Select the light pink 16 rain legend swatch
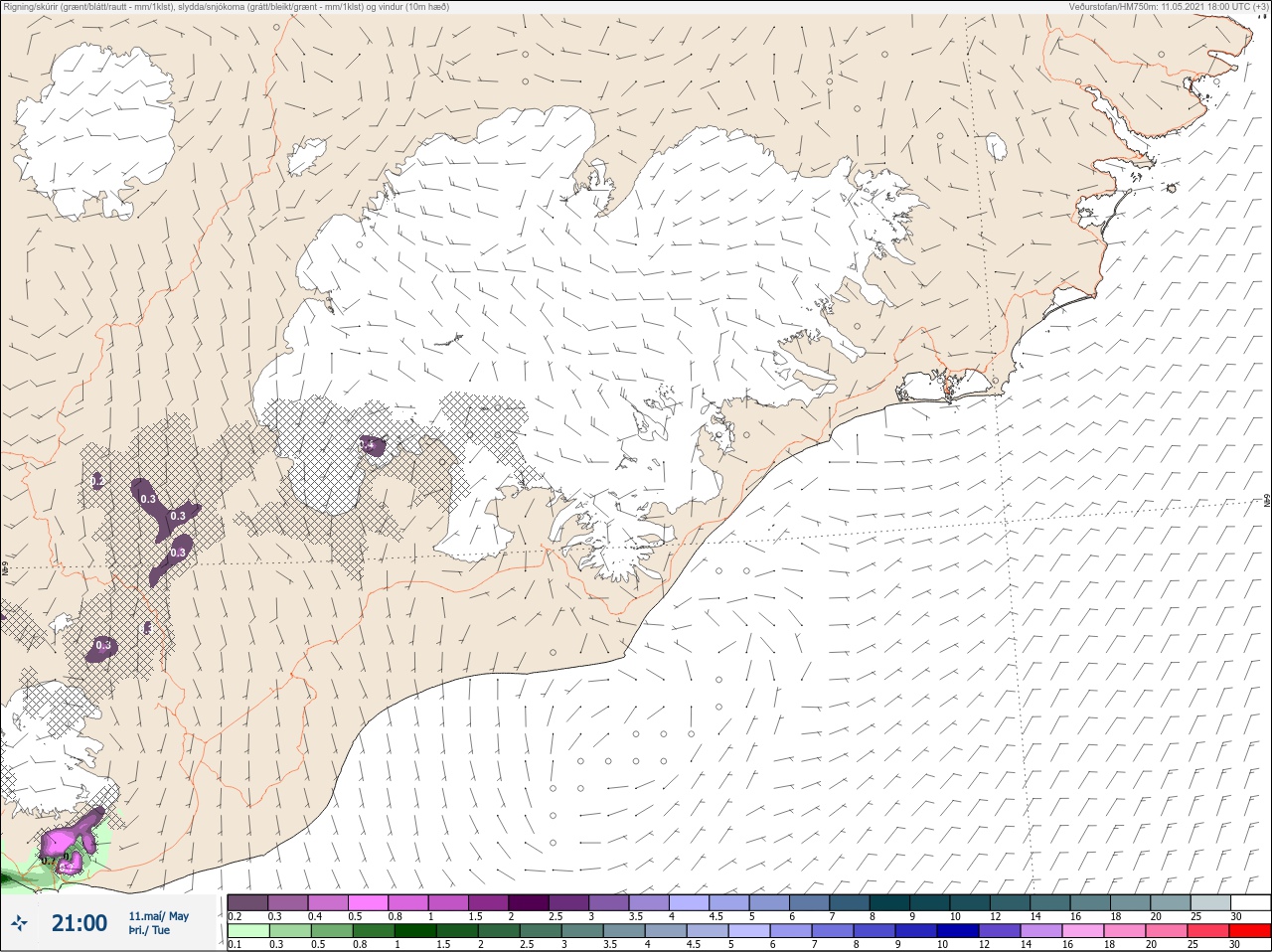This screenshot has height=952, width=1272. 1083,931
